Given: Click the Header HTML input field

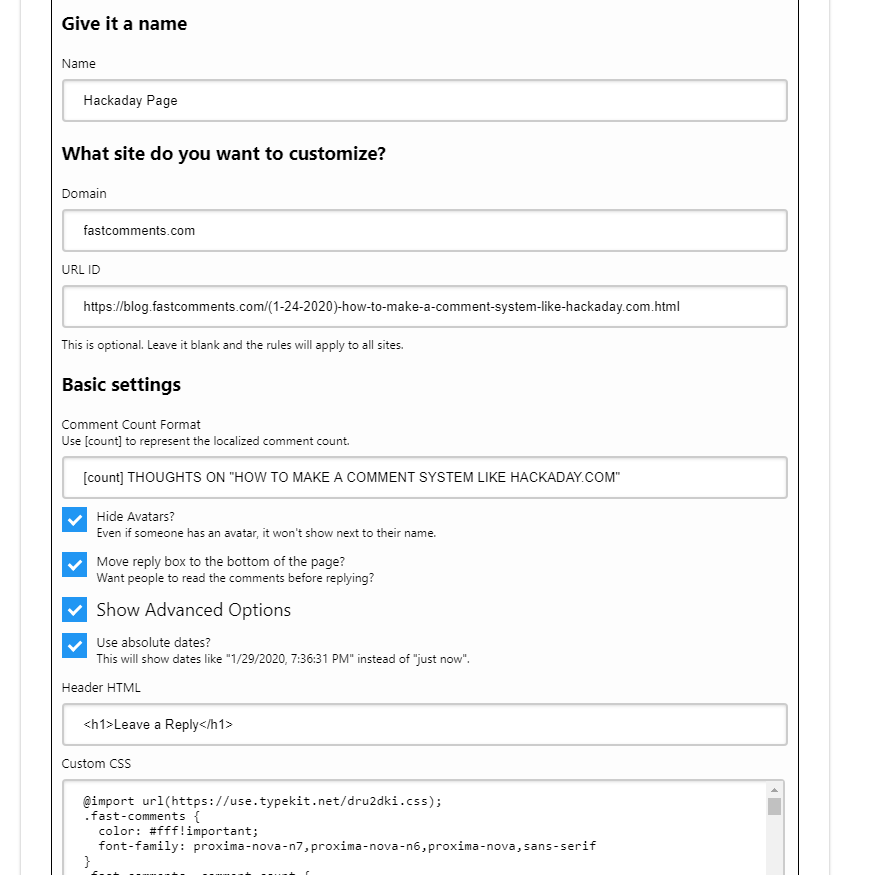Looking at the screenshot, I should (x=424, y=724).
